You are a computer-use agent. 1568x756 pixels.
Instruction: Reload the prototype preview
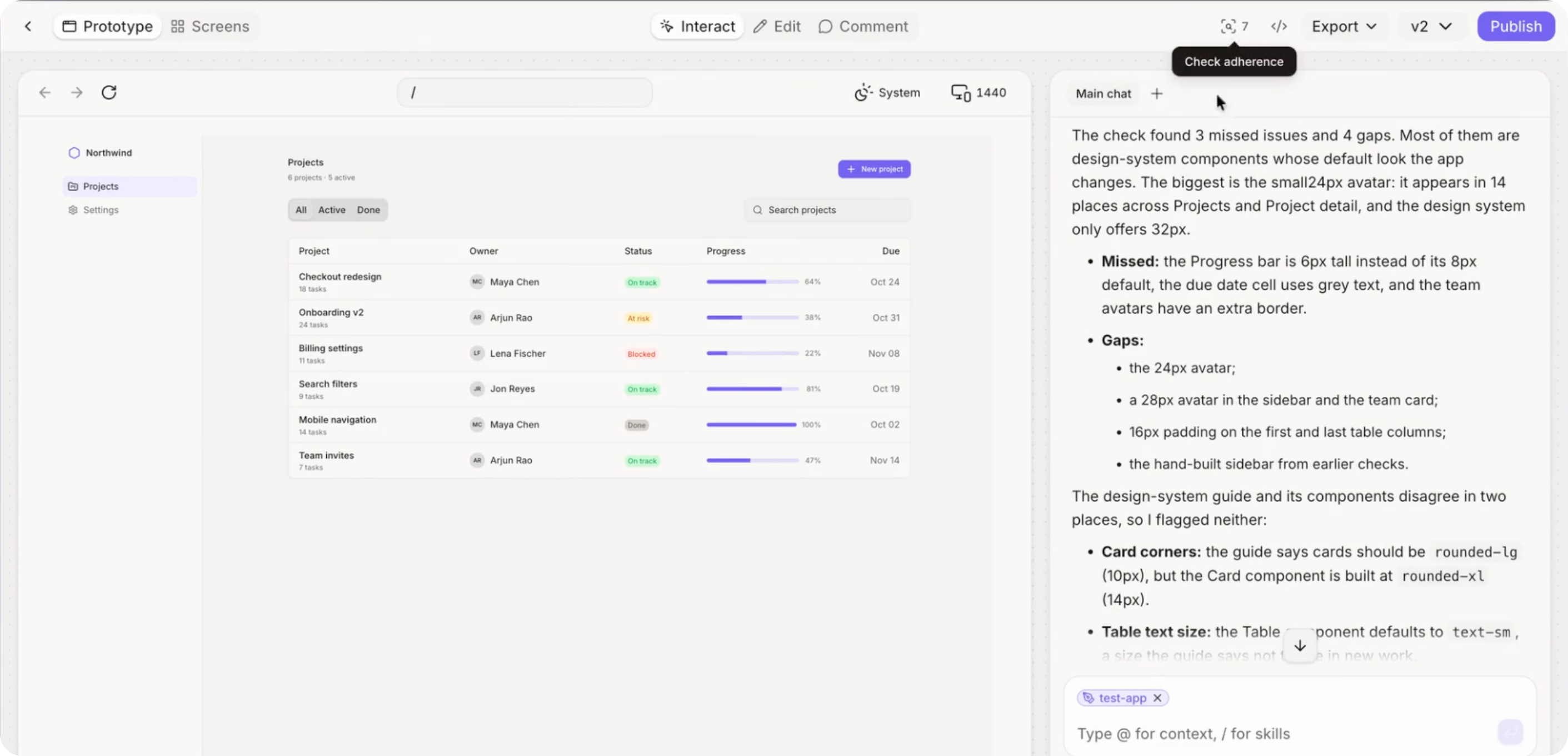pos(109,93)
